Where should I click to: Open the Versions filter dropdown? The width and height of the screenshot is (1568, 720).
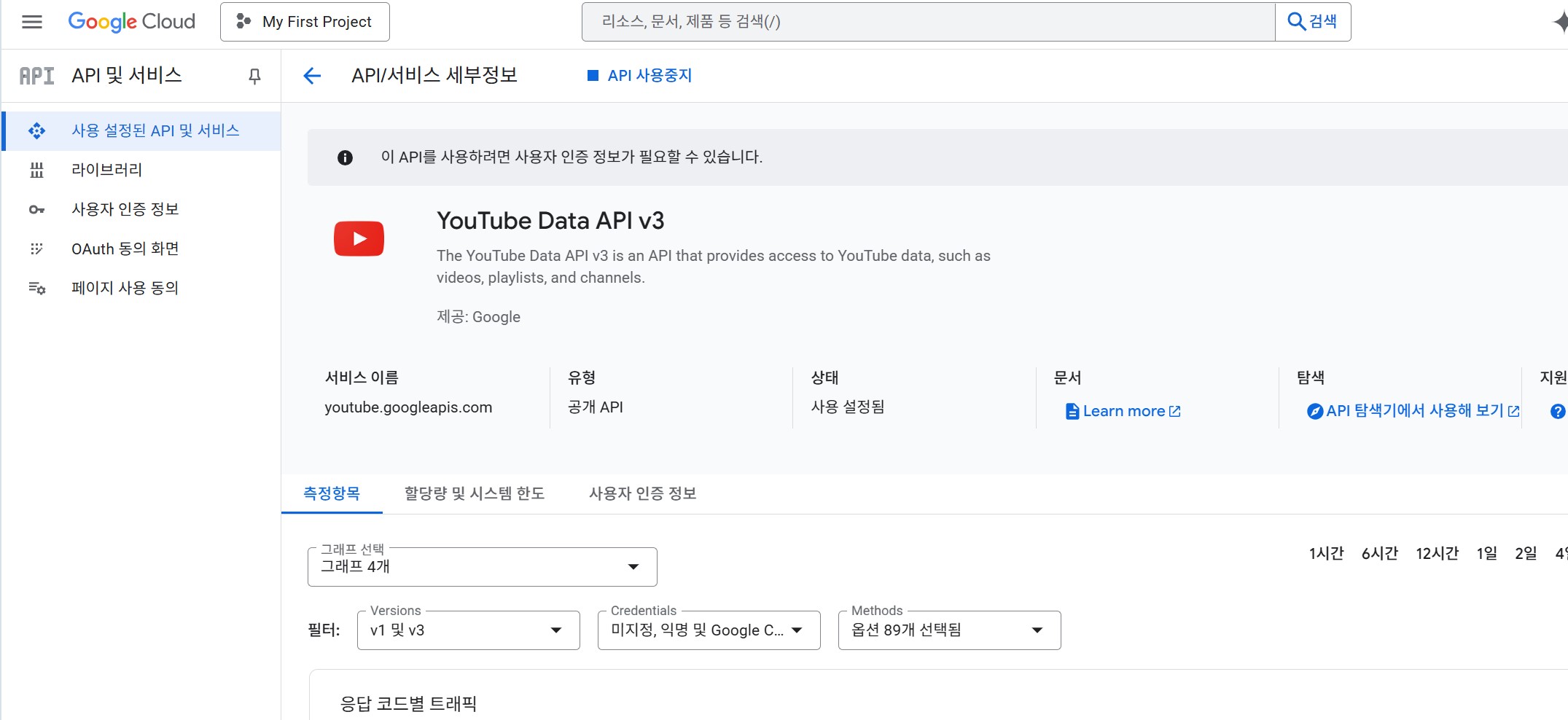click(469, 630)
